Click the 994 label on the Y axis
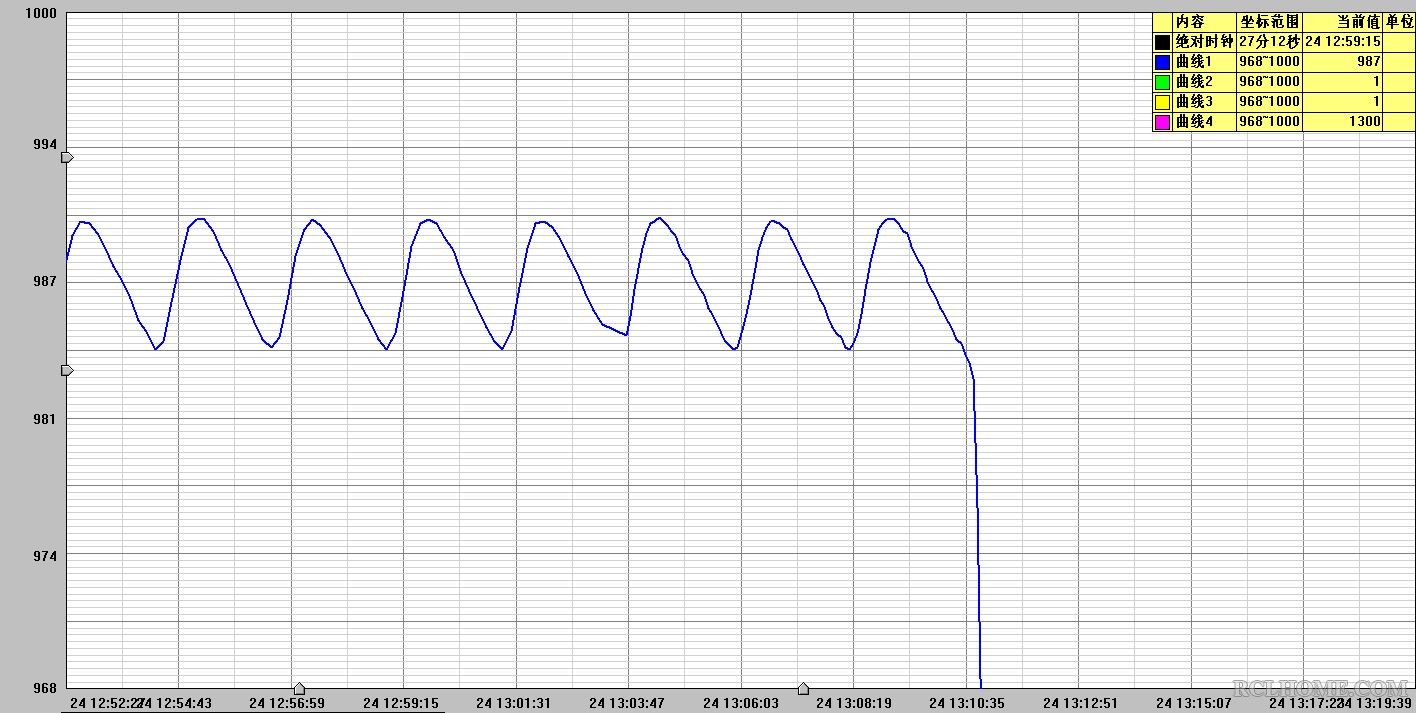 coord(43,145)
